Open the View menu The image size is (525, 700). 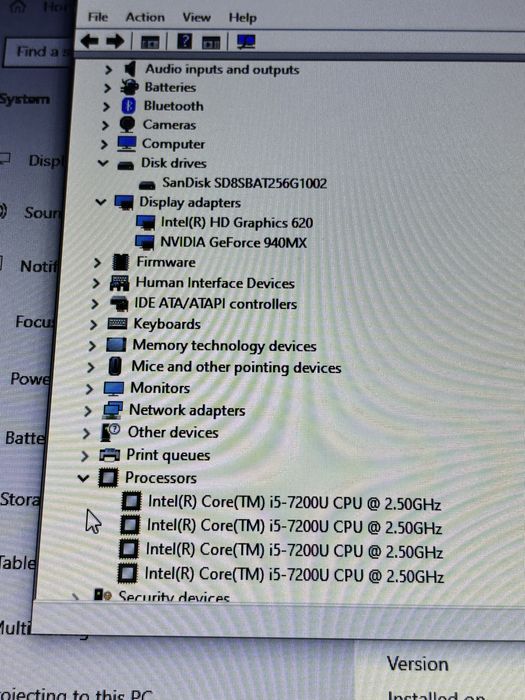pyautogui.click(x=196, y=17)
